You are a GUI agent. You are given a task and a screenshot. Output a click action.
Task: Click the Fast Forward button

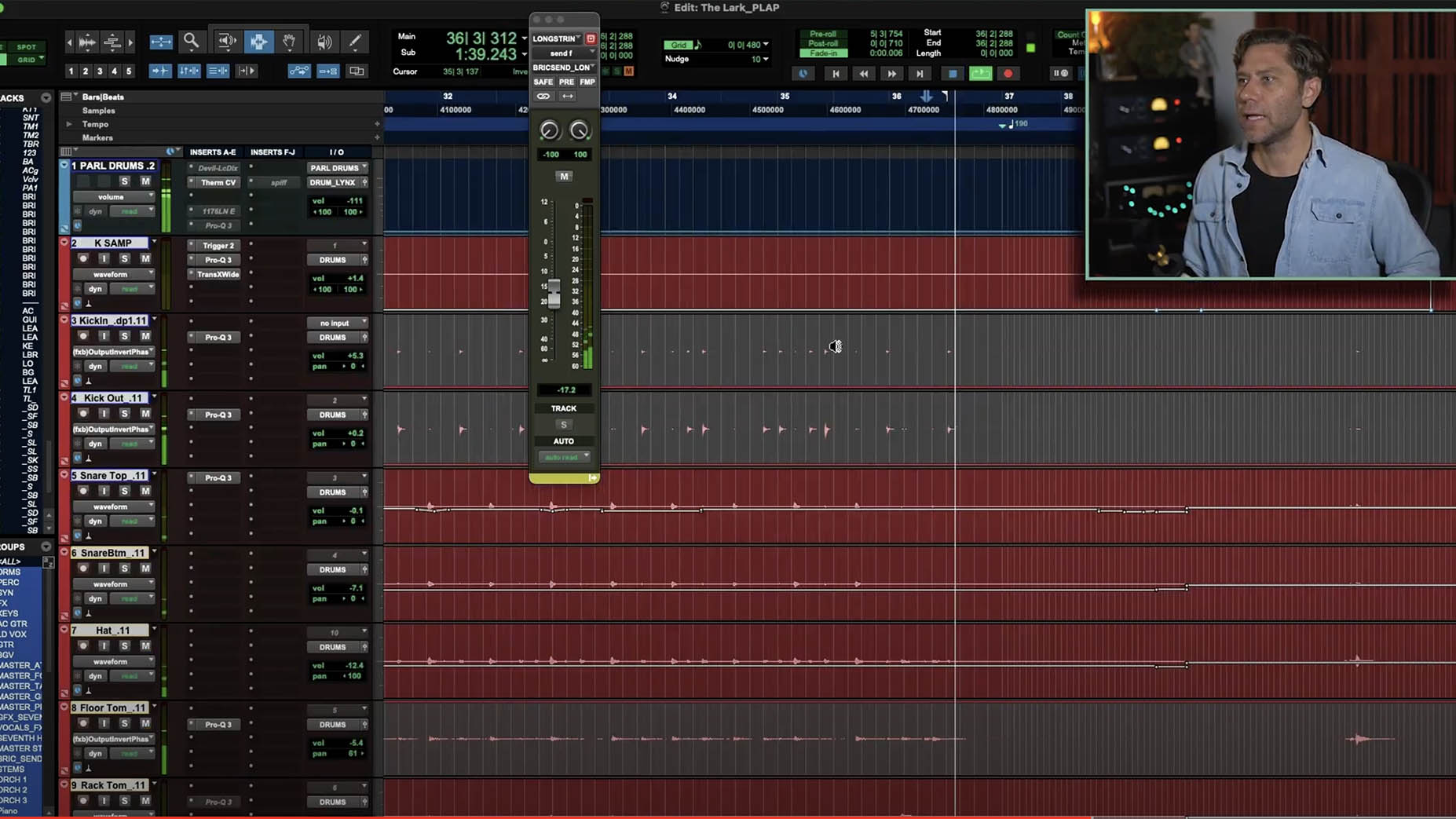click(891, 73)
